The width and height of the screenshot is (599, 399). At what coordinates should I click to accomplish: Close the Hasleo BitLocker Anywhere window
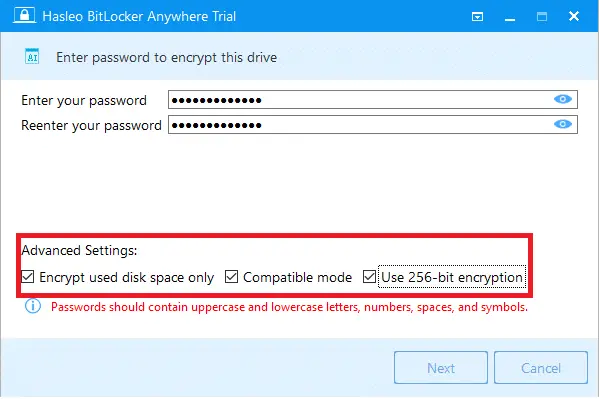[x=574, y=16]
